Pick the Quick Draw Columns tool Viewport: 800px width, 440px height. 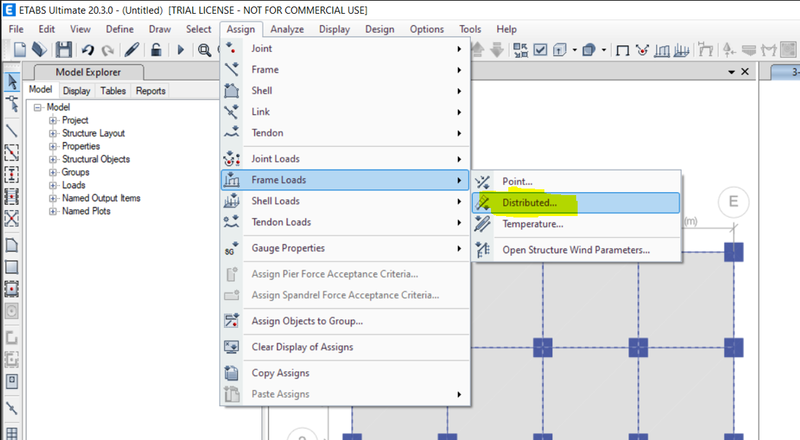point(11,175)
